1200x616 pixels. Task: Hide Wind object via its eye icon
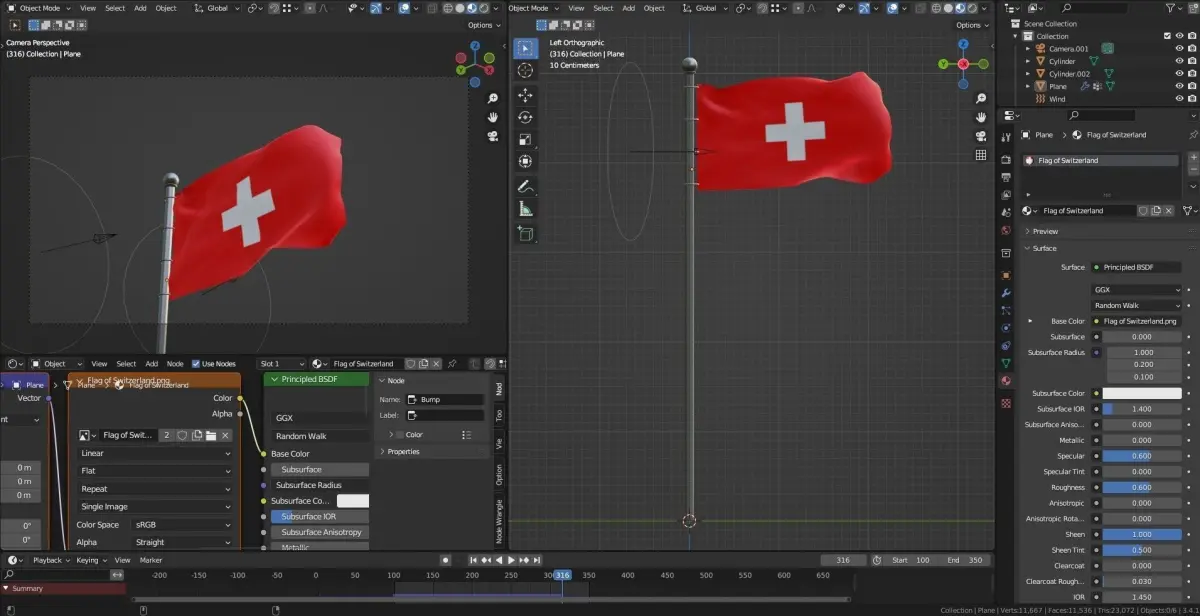(x=1180, y=99)
